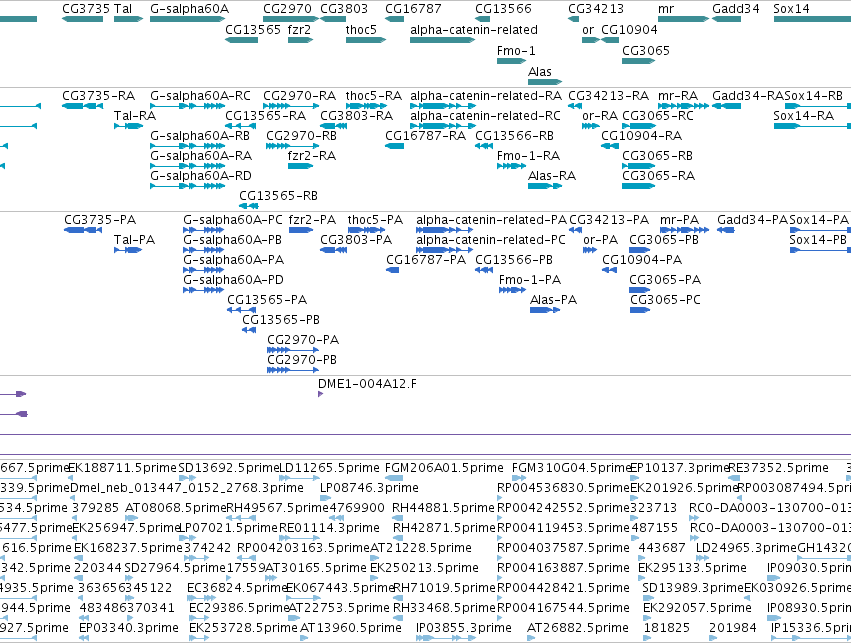Select transcript CG3065-RB

(x=657, y=156)
